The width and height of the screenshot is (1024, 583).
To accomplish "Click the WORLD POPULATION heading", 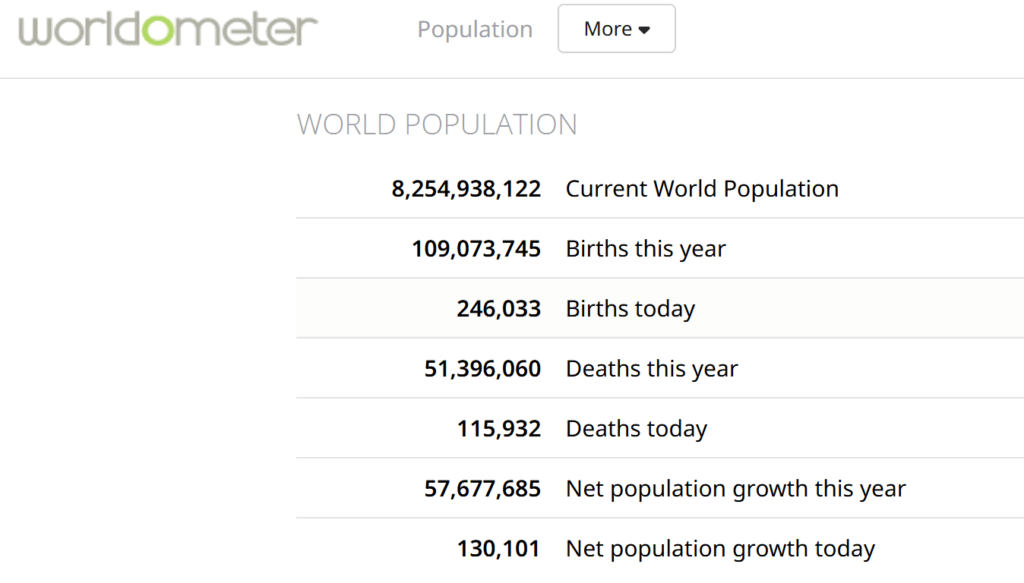I will tap(437, 124).
